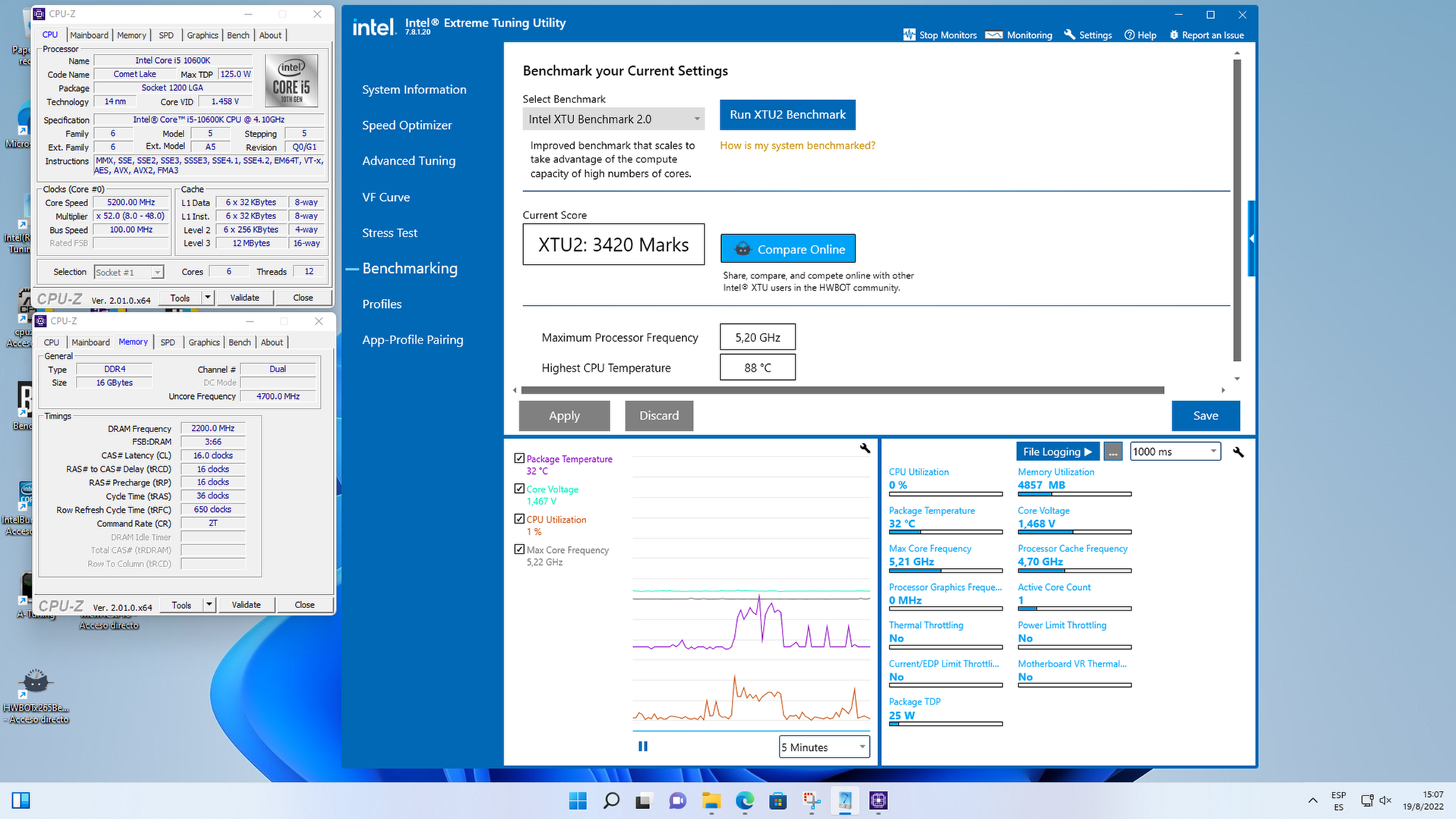The image size is (1456, 819).
Task: Open the 5 Minutes graph duration dropdown
Action: tap(824, 747)
